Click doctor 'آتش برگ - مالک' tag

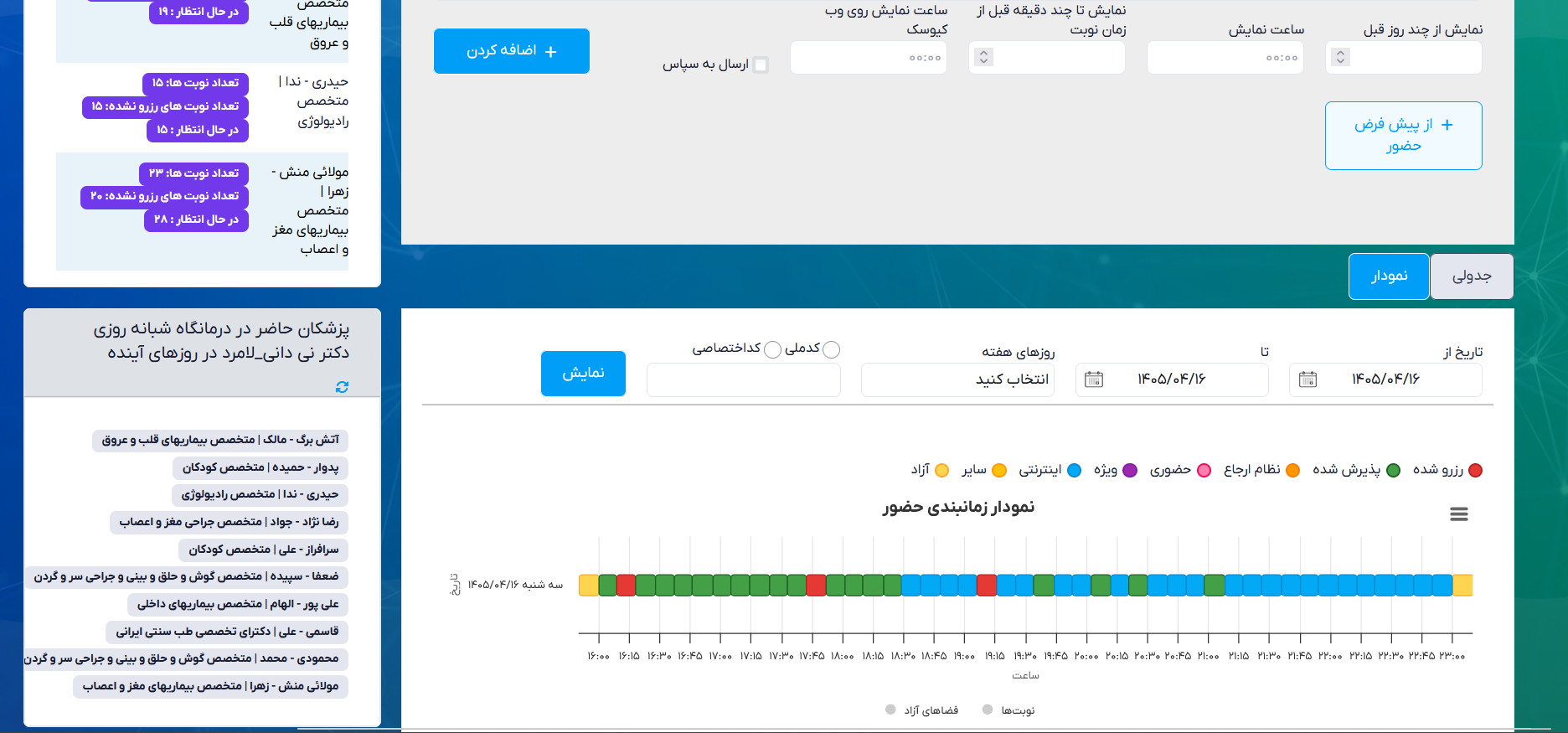[x=220, y=440]
